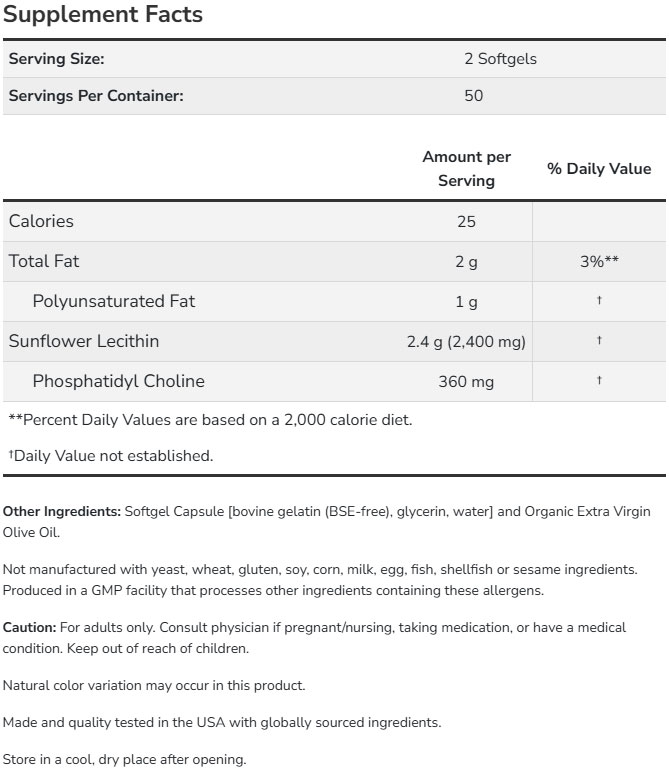Select the Sunflower Lecithin row label
The width and height of the screenshot is (669, 773).
(84, 341)
